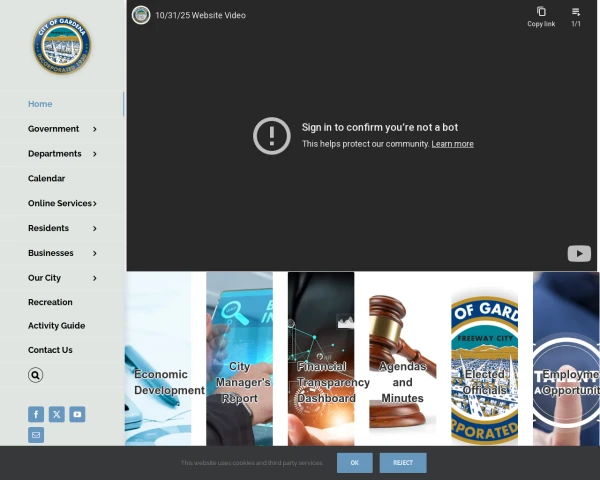Expand the Online Services submenu
The height and width of the screenshot is (480, 600).
(x=94, y=204)
